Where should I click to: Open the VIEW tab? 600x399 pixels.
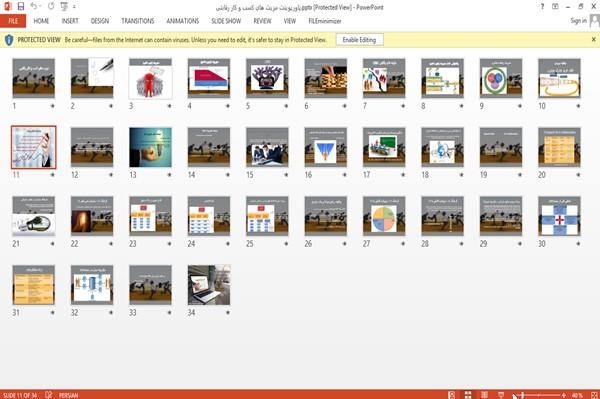(x=290, y=21)
